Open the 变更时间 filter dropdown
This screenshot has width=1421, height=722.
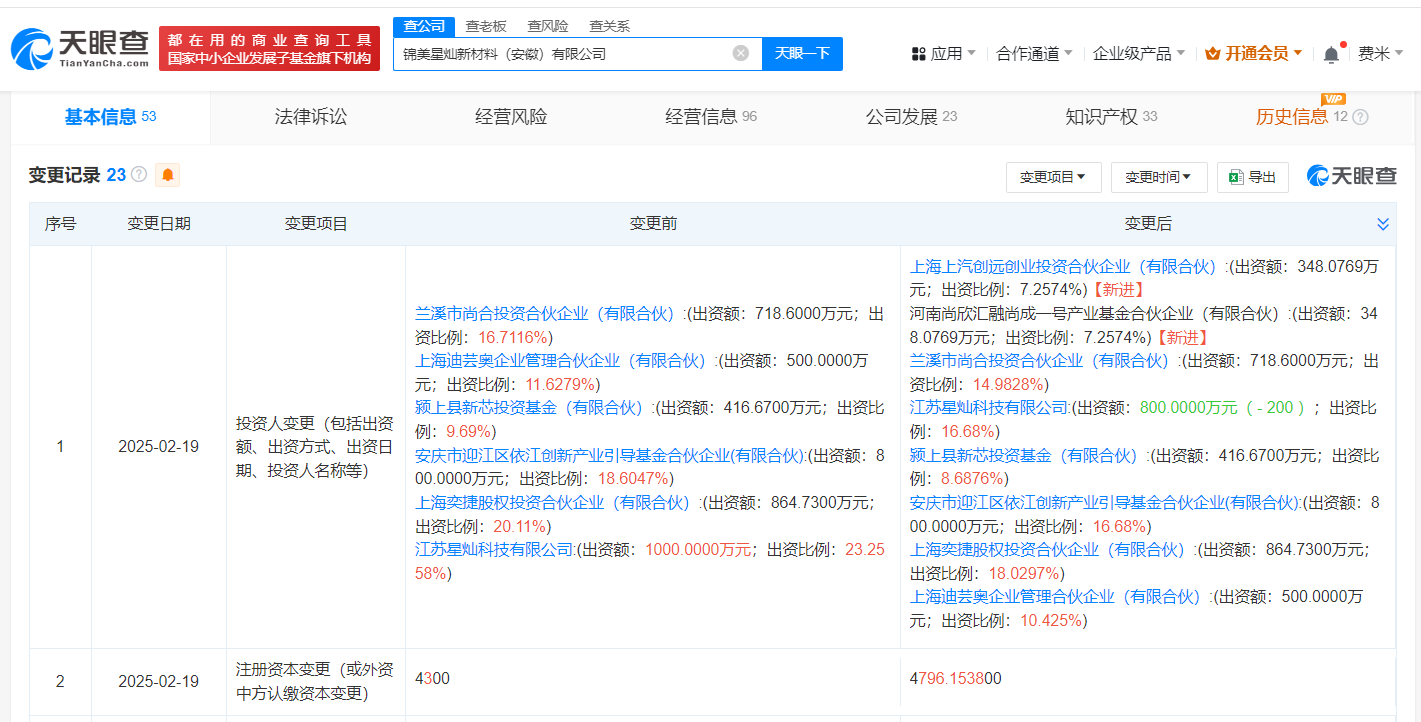point(1158,177)
